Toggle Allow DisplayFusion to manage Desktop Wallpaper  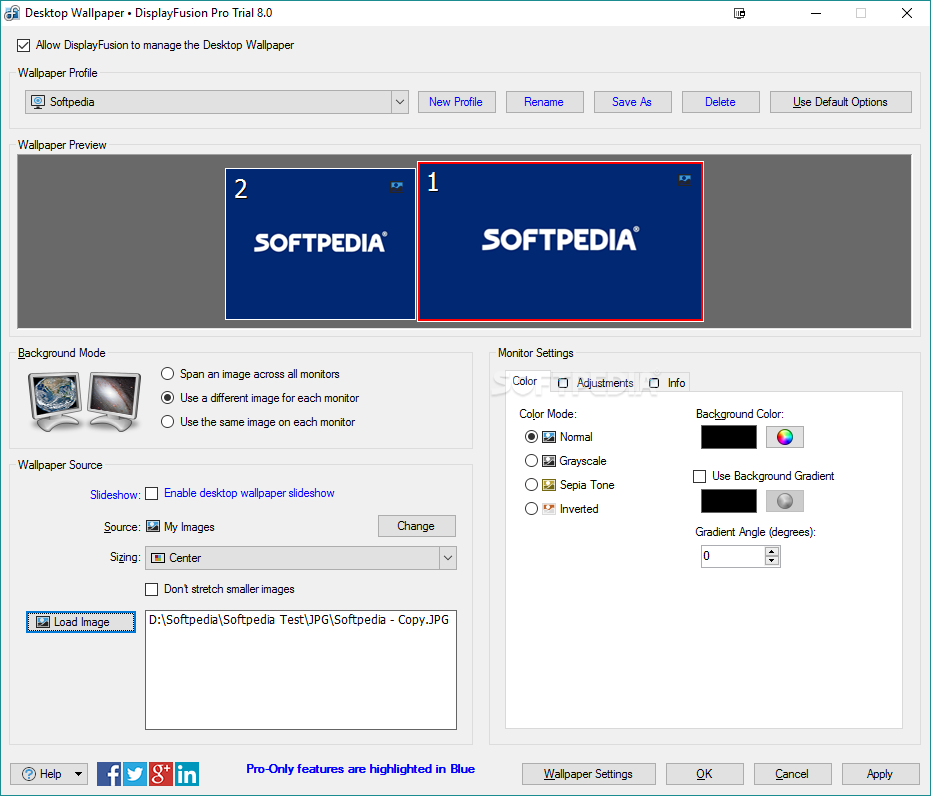point(24,45)
